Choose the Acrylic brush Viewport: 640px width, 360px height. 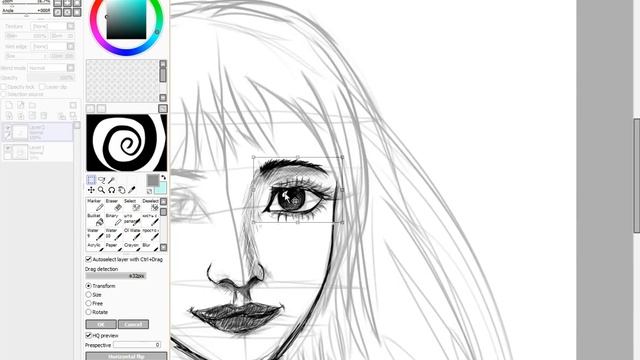coord(95,247)
